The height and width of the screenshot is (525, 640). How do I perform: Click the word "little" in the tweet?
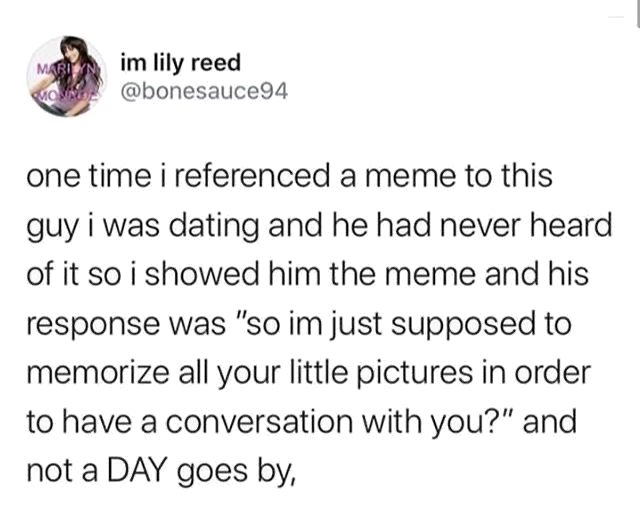pyautogui.click(x=319, y=372)
